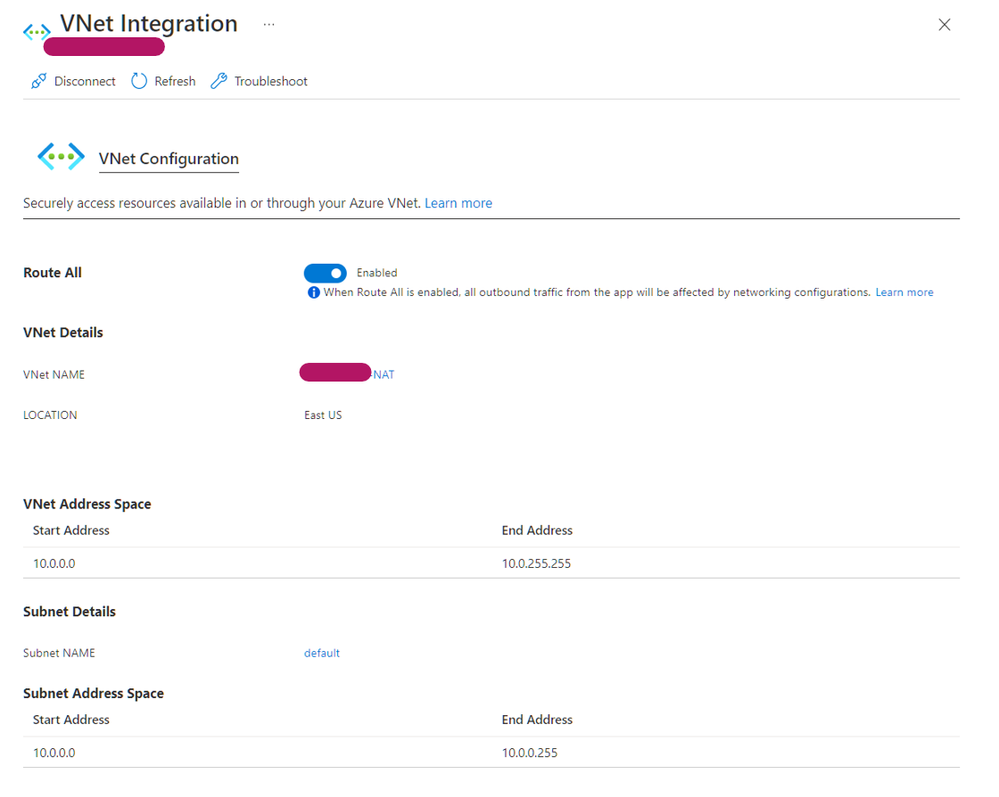This screenshot has width=999, height=797.
Task: Click the Troubleshoot wrench icon
Action: (x=219, y=81)
